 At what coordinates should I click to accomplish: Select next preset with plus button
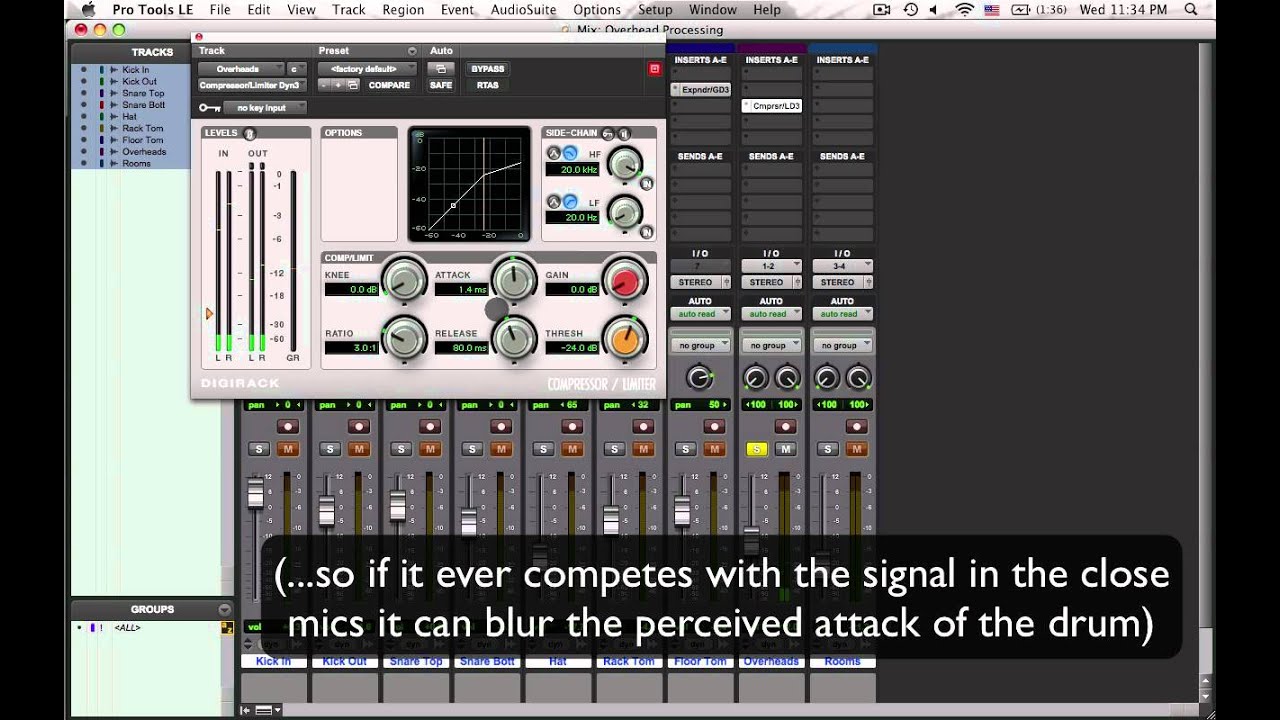pyautogui.click(x=339, y=85)
